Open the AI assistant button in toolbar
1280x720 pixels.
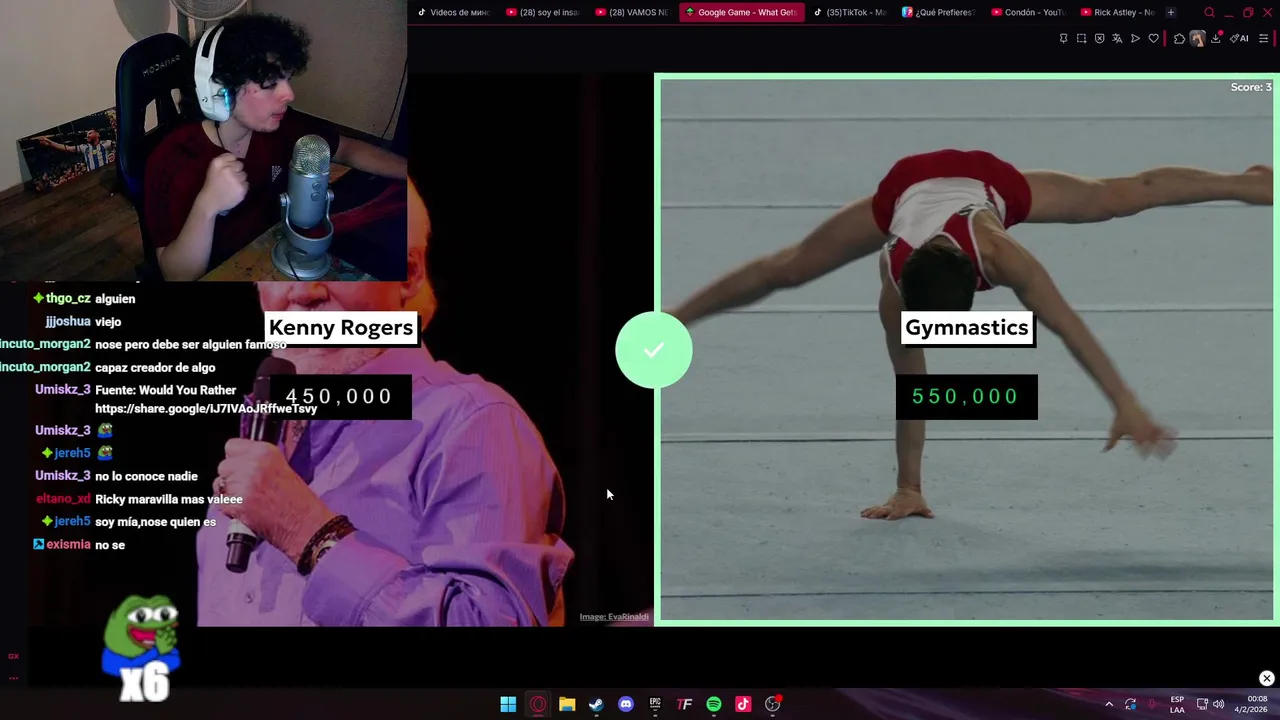click(x=1239, y=38)
